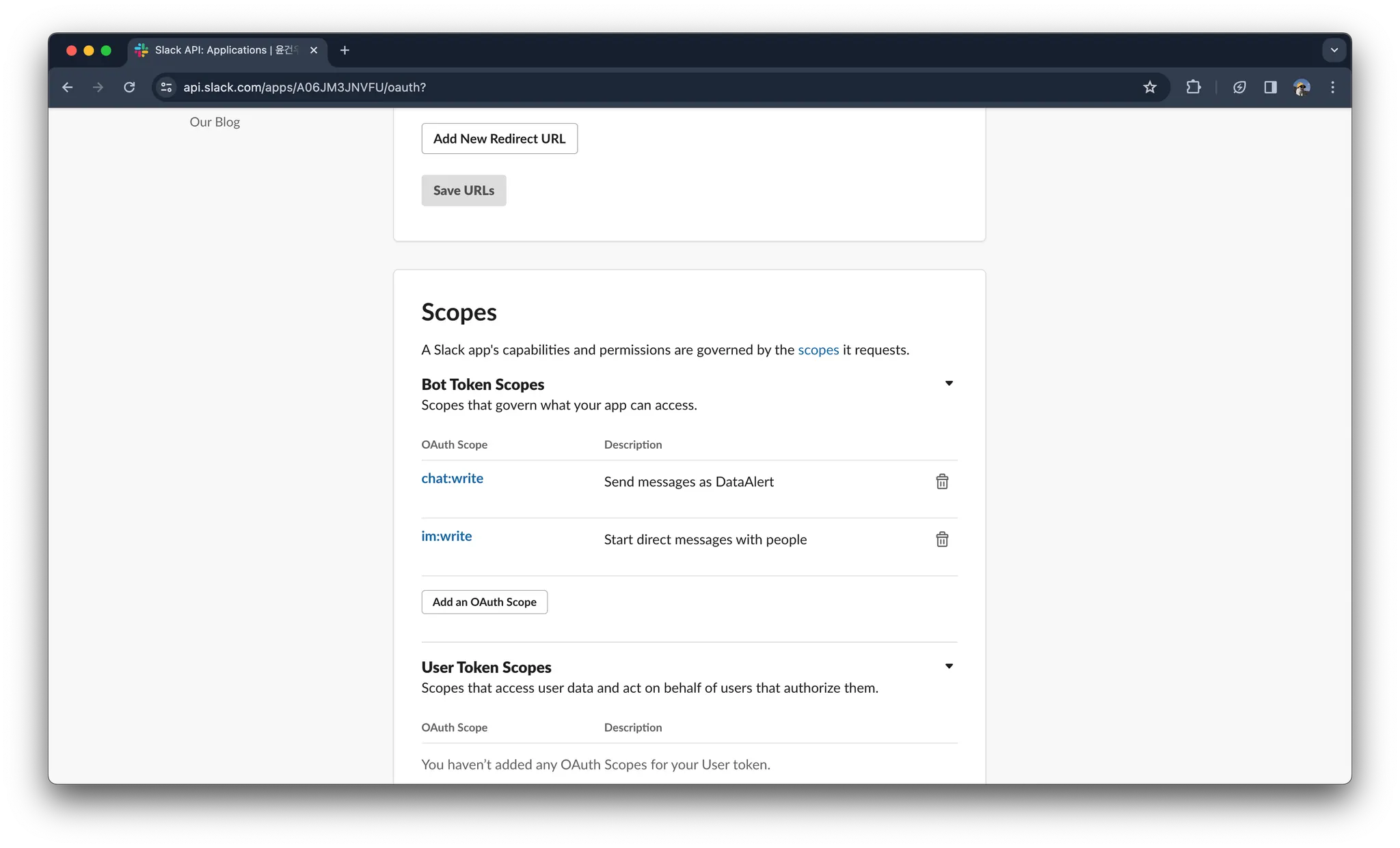This screenshot has height=848, width=1400.
Task: Open the scopes documentation link
Action: (x=818, y=350)
